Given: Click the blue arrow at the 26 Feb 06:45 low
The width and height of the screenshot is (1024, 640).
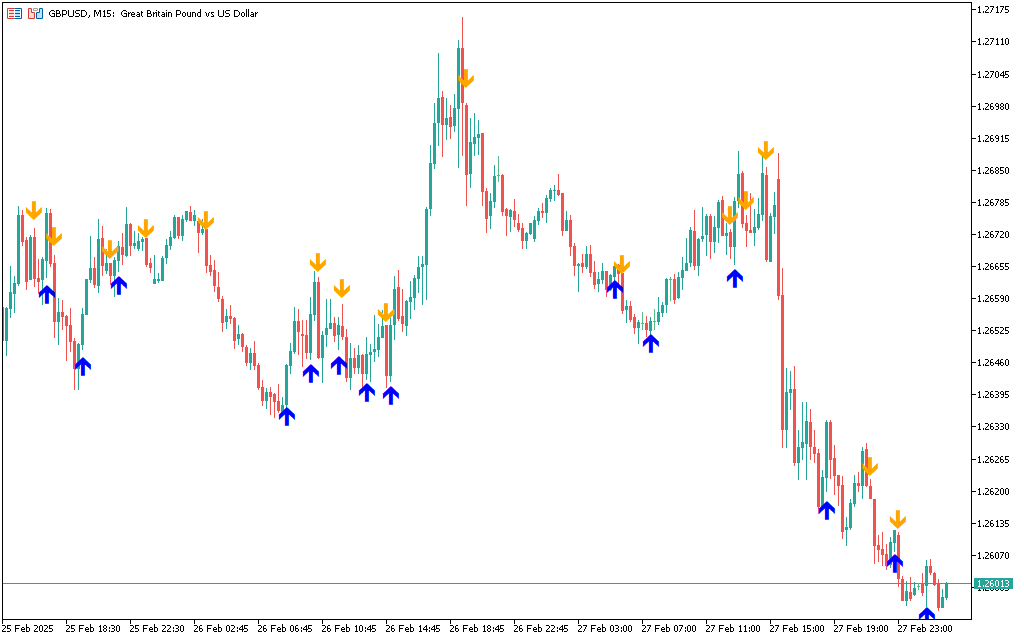Looking at the screenshot, I should click(x=287, y=415).
